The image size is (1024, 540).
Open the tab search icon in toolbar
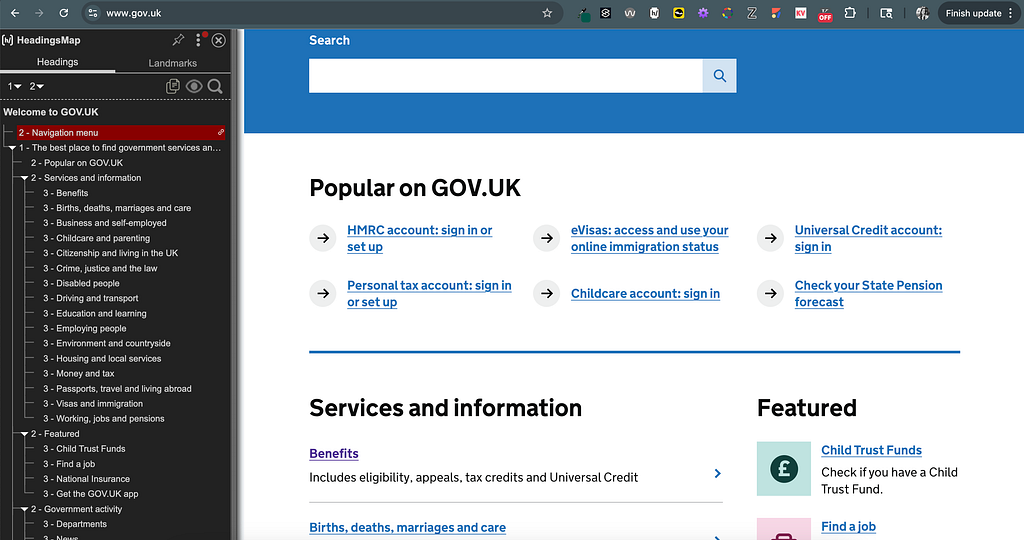(x=886, y=13)
